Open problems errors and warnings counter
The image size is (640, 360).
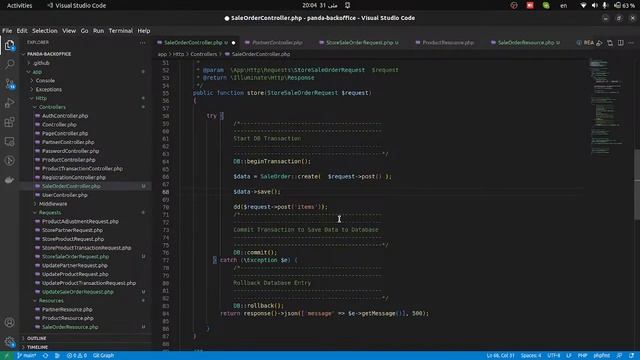77,356
